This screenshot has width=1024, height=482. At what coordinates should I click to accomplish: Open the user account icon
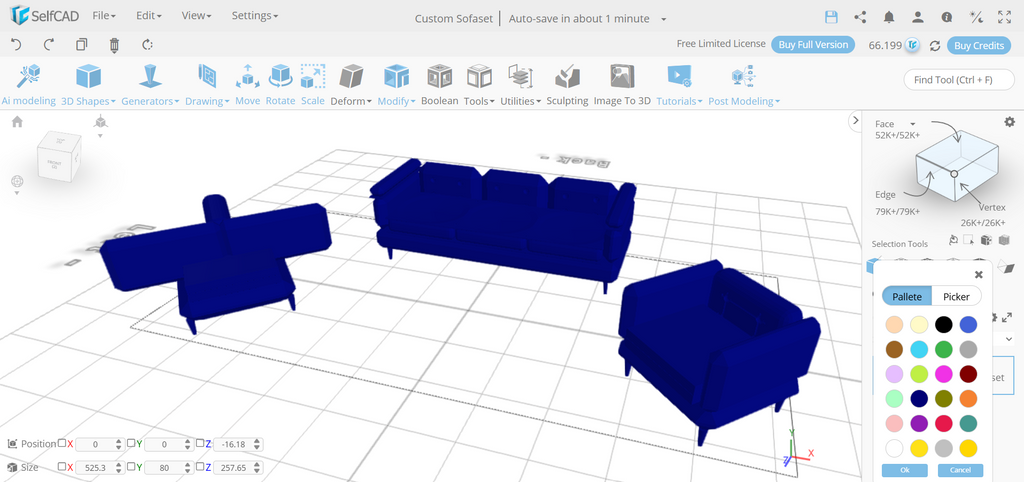tap(918, 17)
